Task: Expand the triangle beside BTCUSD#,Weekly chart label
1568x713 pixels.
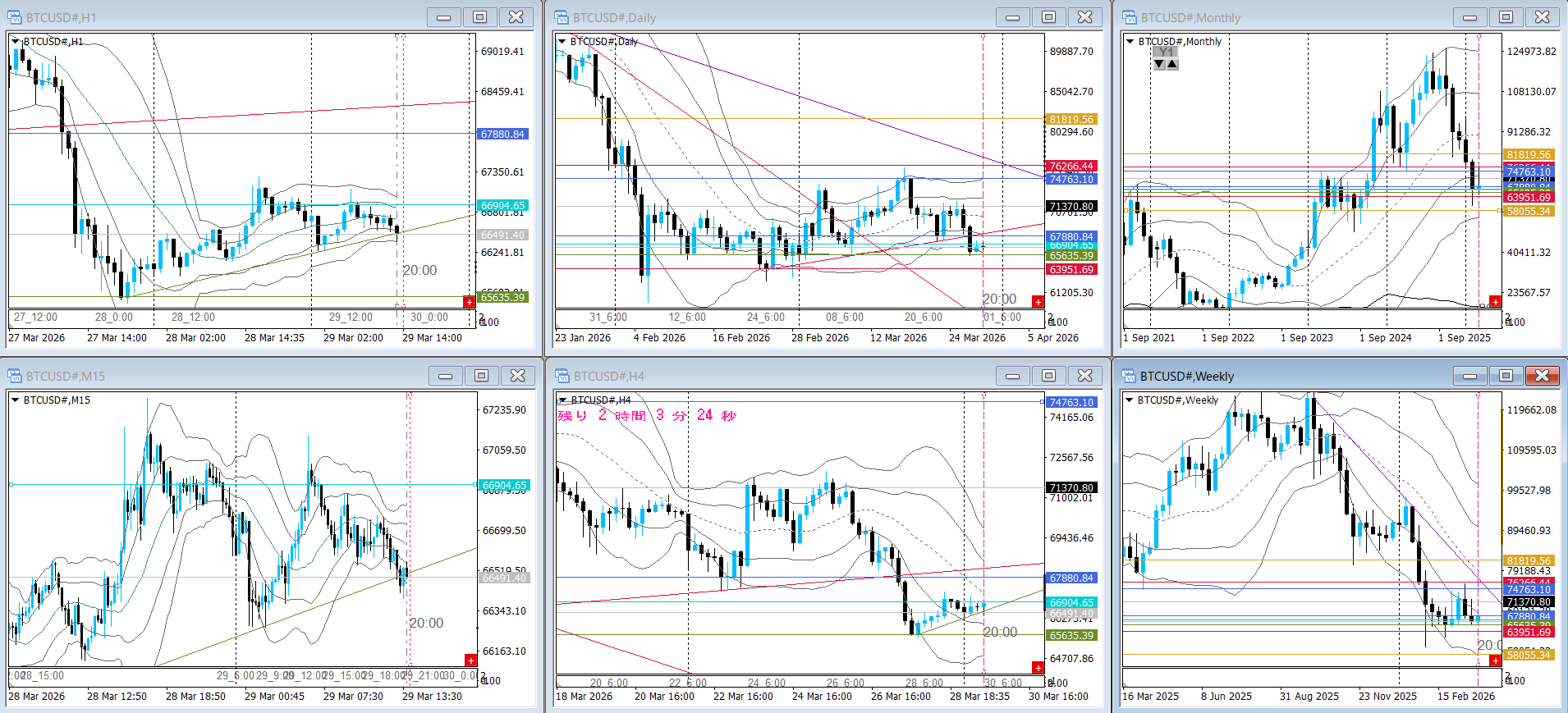Action: [x=1130, y=400]
